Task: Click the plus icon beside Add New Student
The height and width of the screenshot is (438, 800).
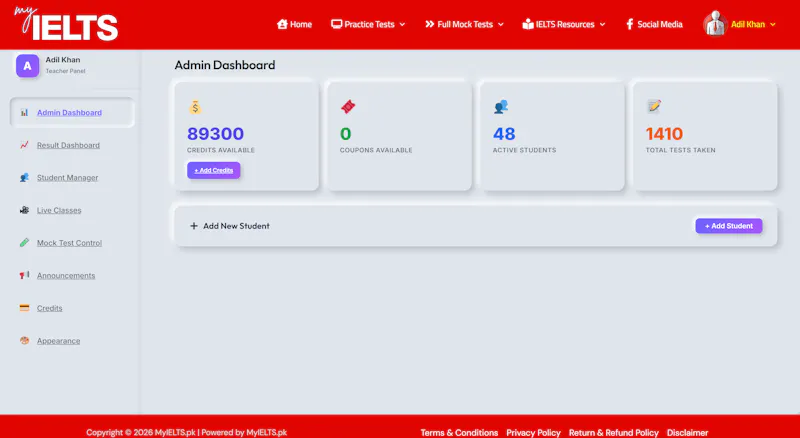Action: point(194,226)
